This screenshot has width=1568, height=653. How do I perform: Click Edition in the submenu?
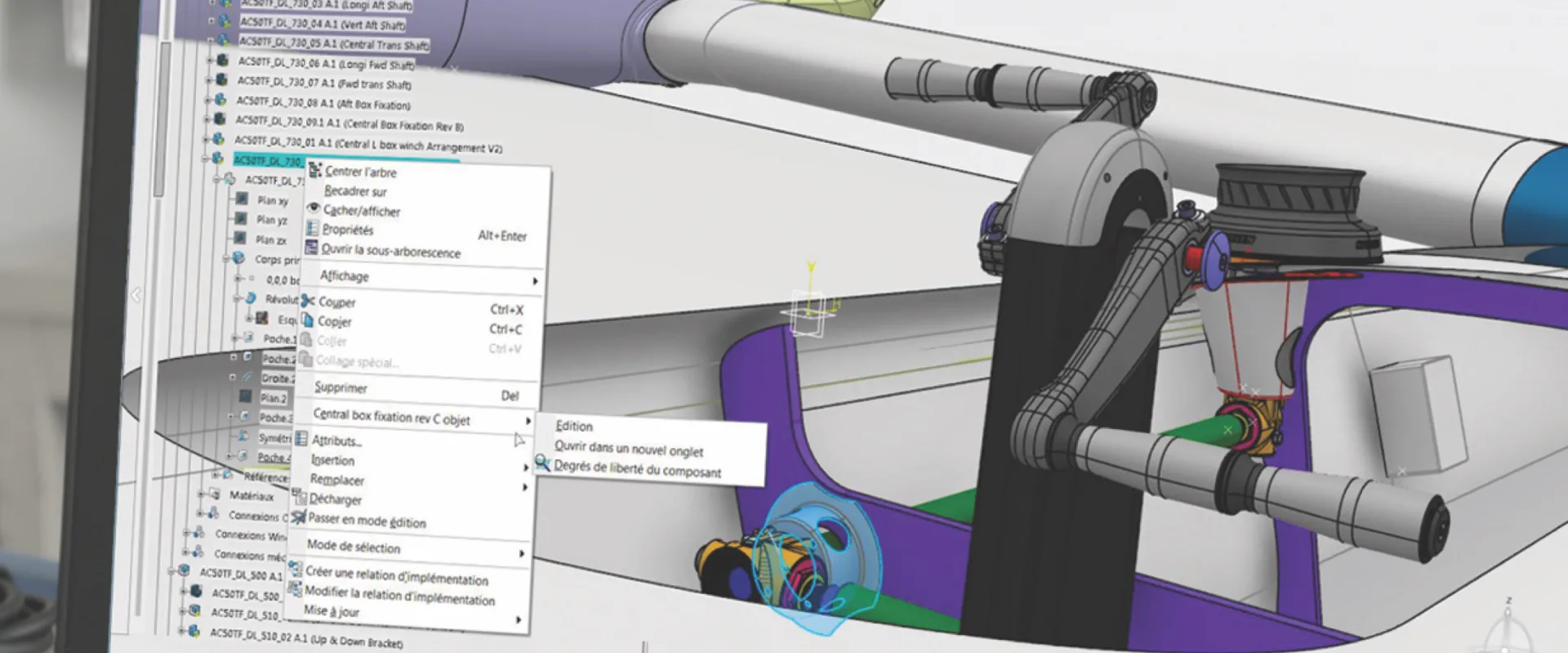[574, 426]
